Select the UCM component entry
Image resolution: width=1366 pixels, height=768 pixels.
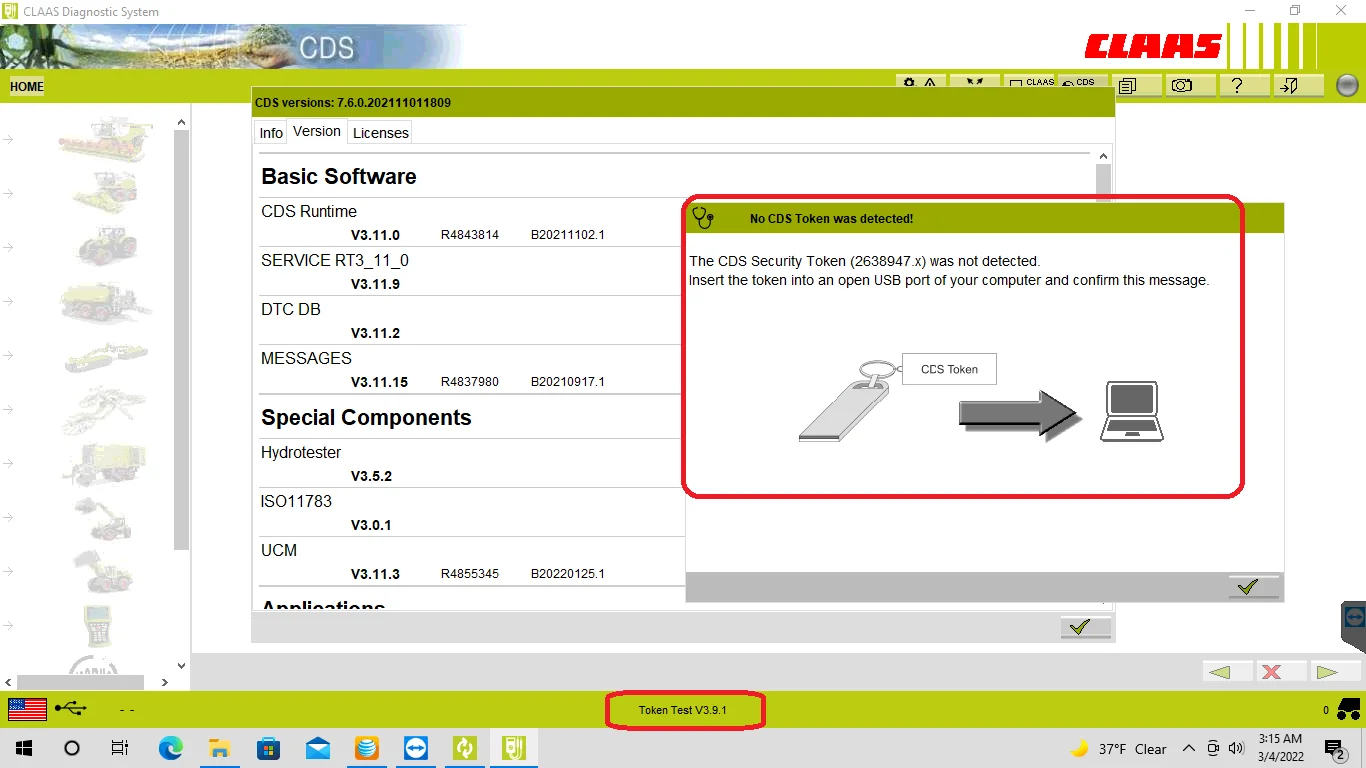[x=279, y=551]
